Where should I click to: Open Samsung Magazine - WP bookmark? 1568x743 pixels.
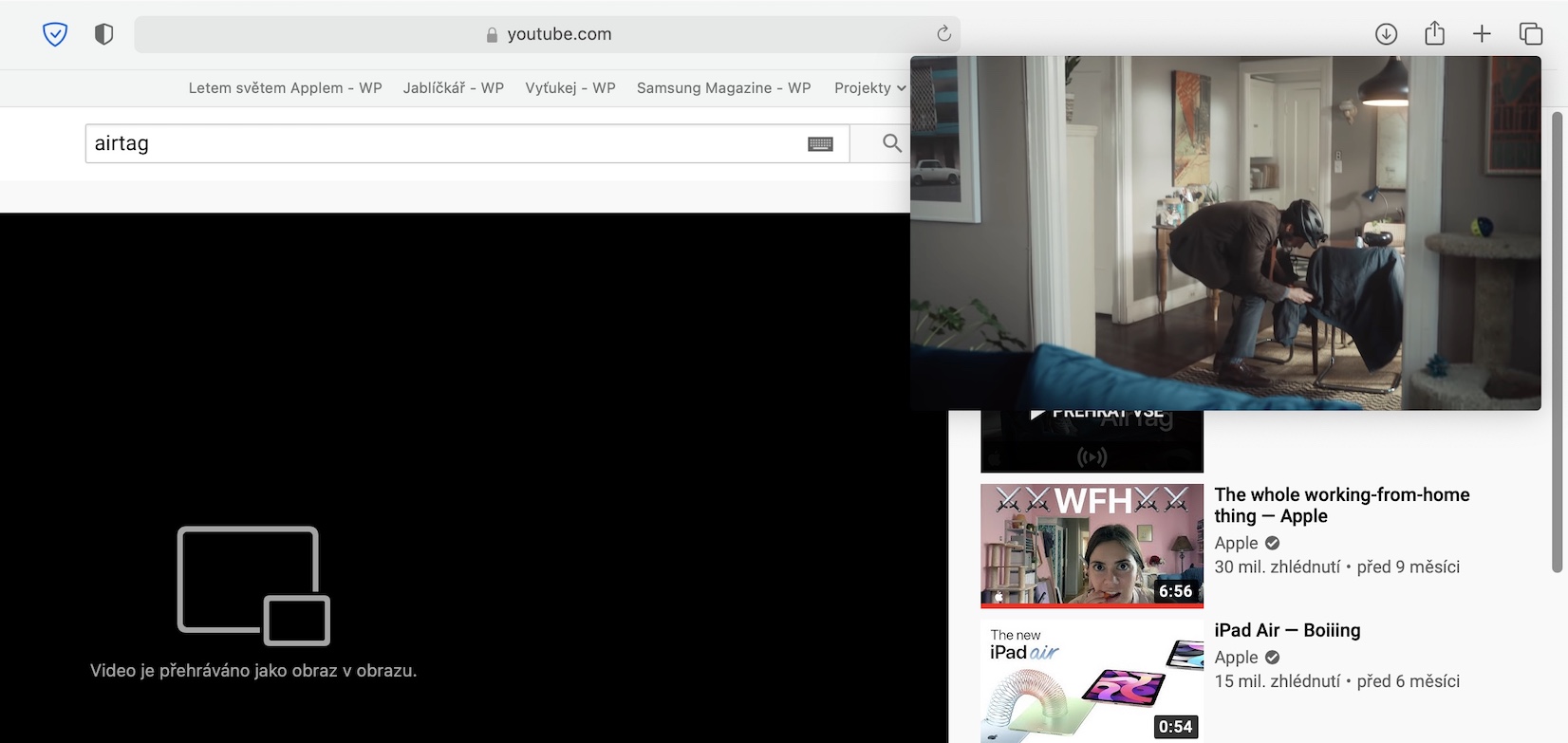[x=723, y=88]
